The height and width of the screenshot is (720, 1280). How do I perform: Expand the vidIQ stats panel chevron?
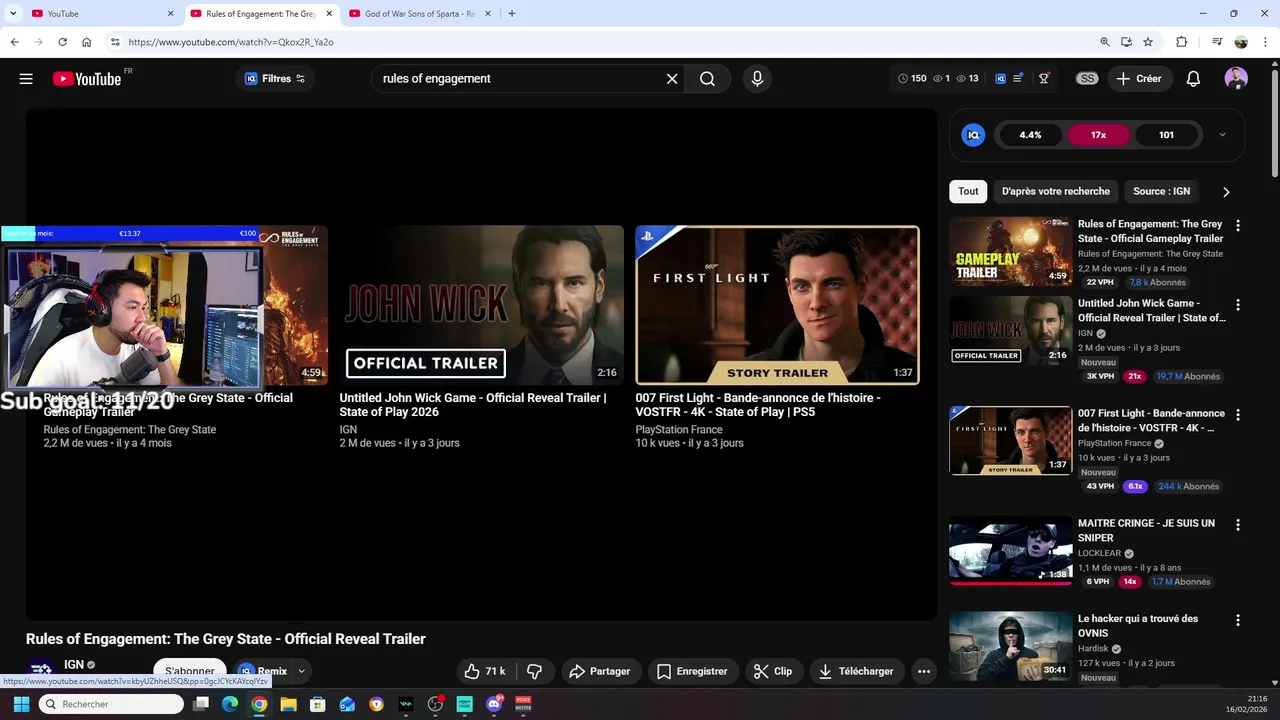[x=1222, y=135]
